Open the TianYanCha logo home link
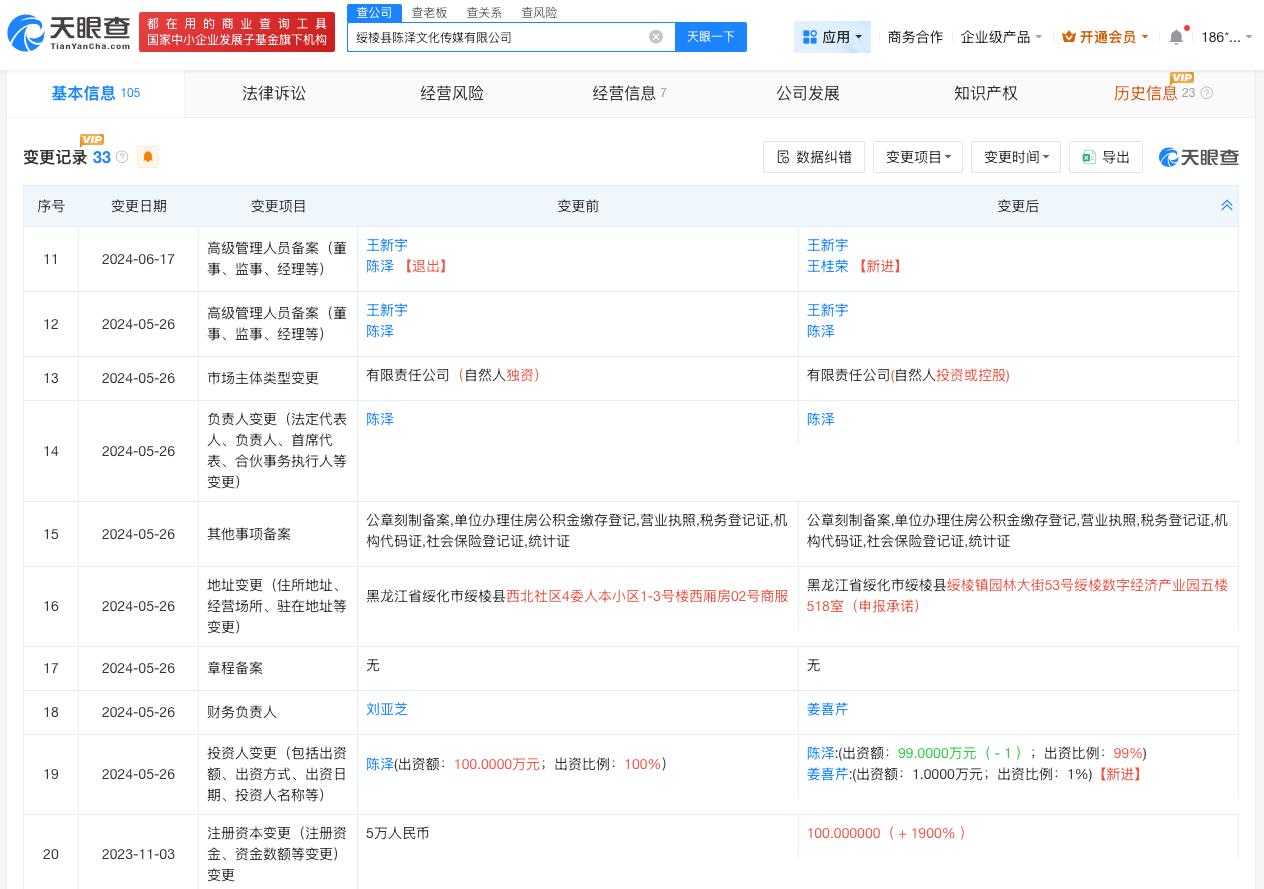This screenshot has width=1264, height=889. tap(69, 33)
